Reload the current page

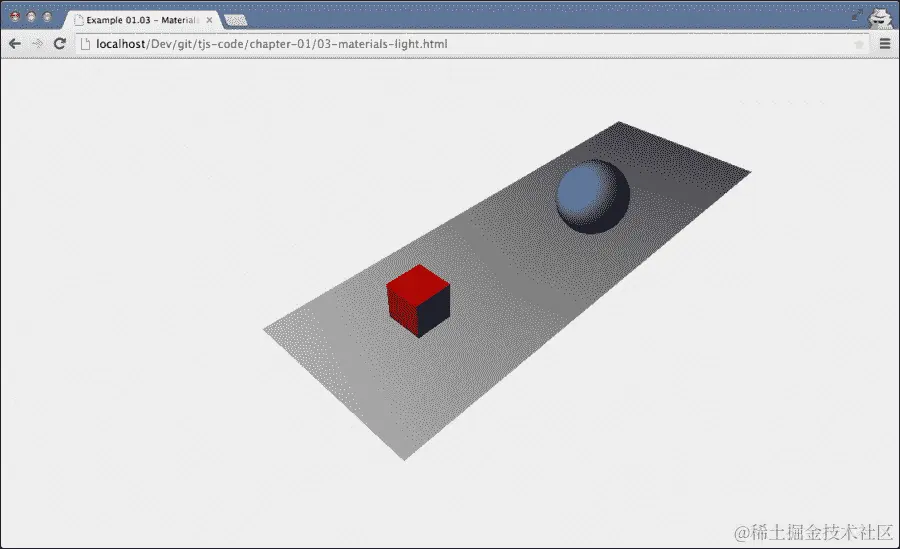coord(60,44)
